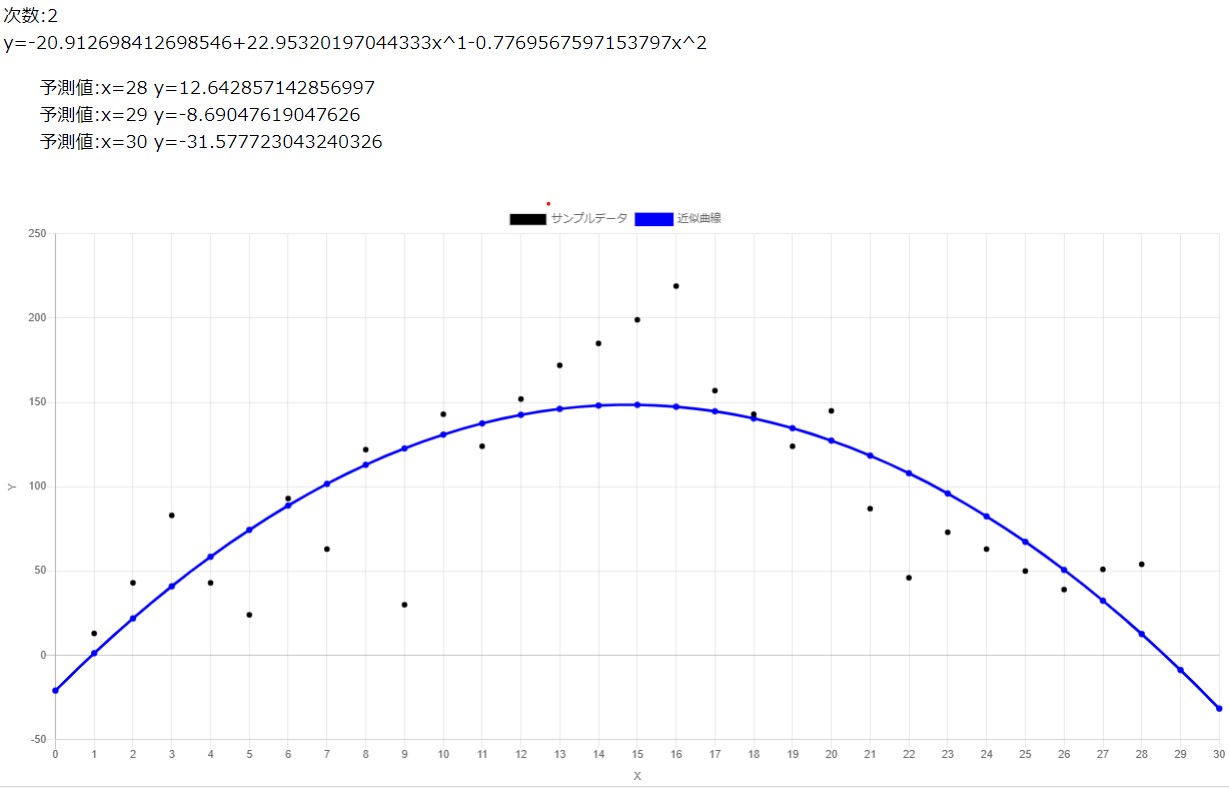
Task: Click the small red dot above legend
Action: [548, 204]
